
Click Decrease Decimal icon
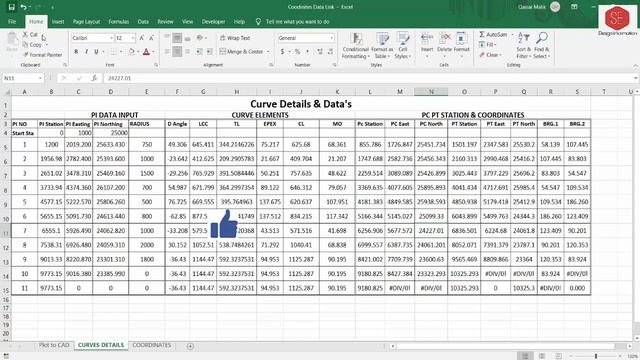[330, 52]
